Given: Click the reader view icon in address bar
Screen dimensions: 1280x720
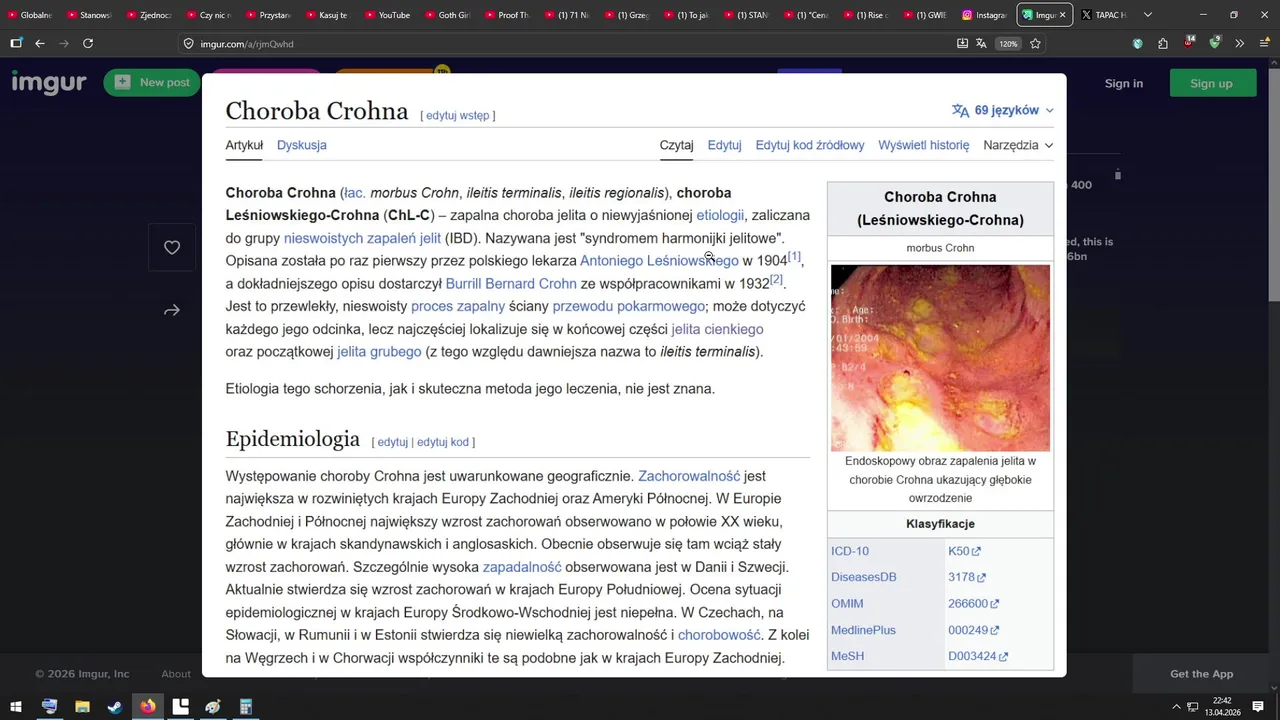Looking at the screenshot, I should pyautogui.click(x=962, y=44).
